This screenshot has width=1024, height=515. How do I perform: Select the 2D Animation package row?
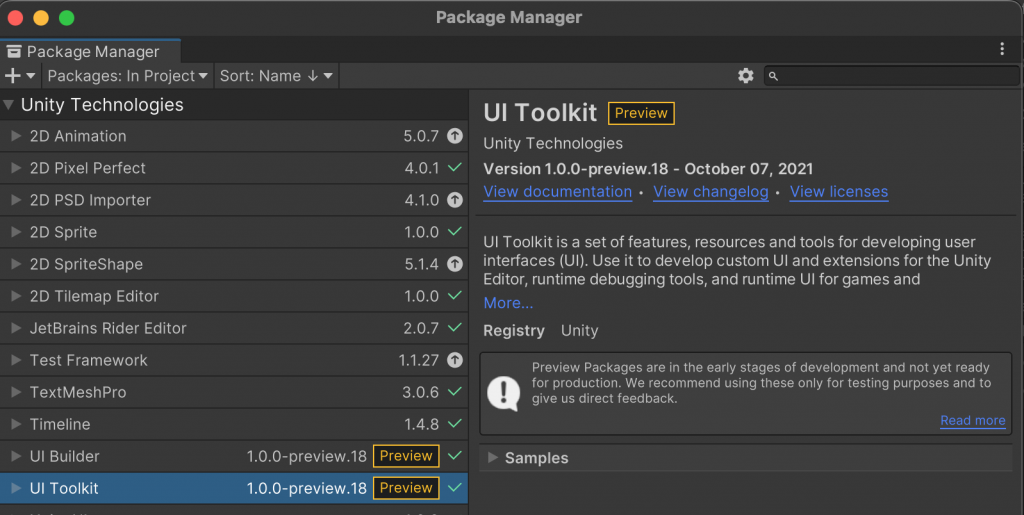tap(234, 136)
